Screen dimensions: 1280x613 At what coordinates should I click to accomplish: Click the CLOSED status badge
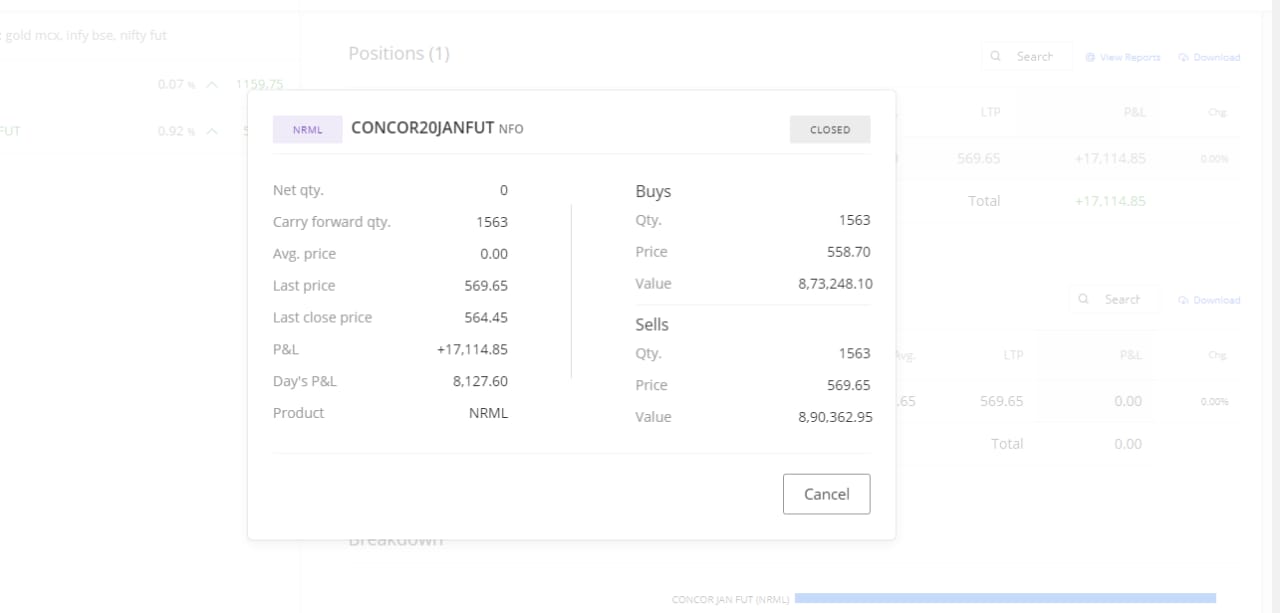(x=830, y=130)
